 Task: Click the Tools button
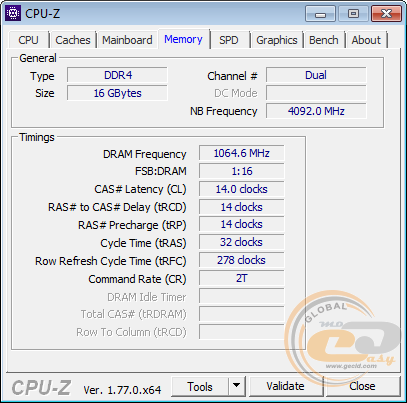click(200, 386)
